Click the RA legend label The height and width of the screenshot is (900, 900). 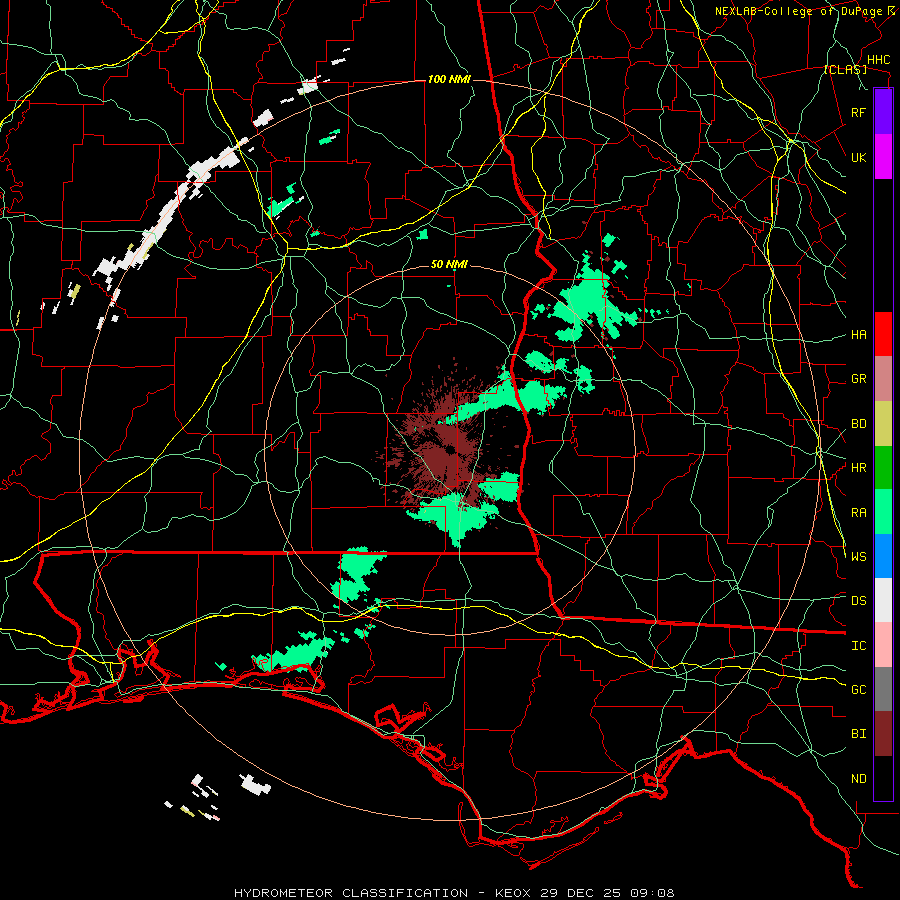(x=858, y=513)
